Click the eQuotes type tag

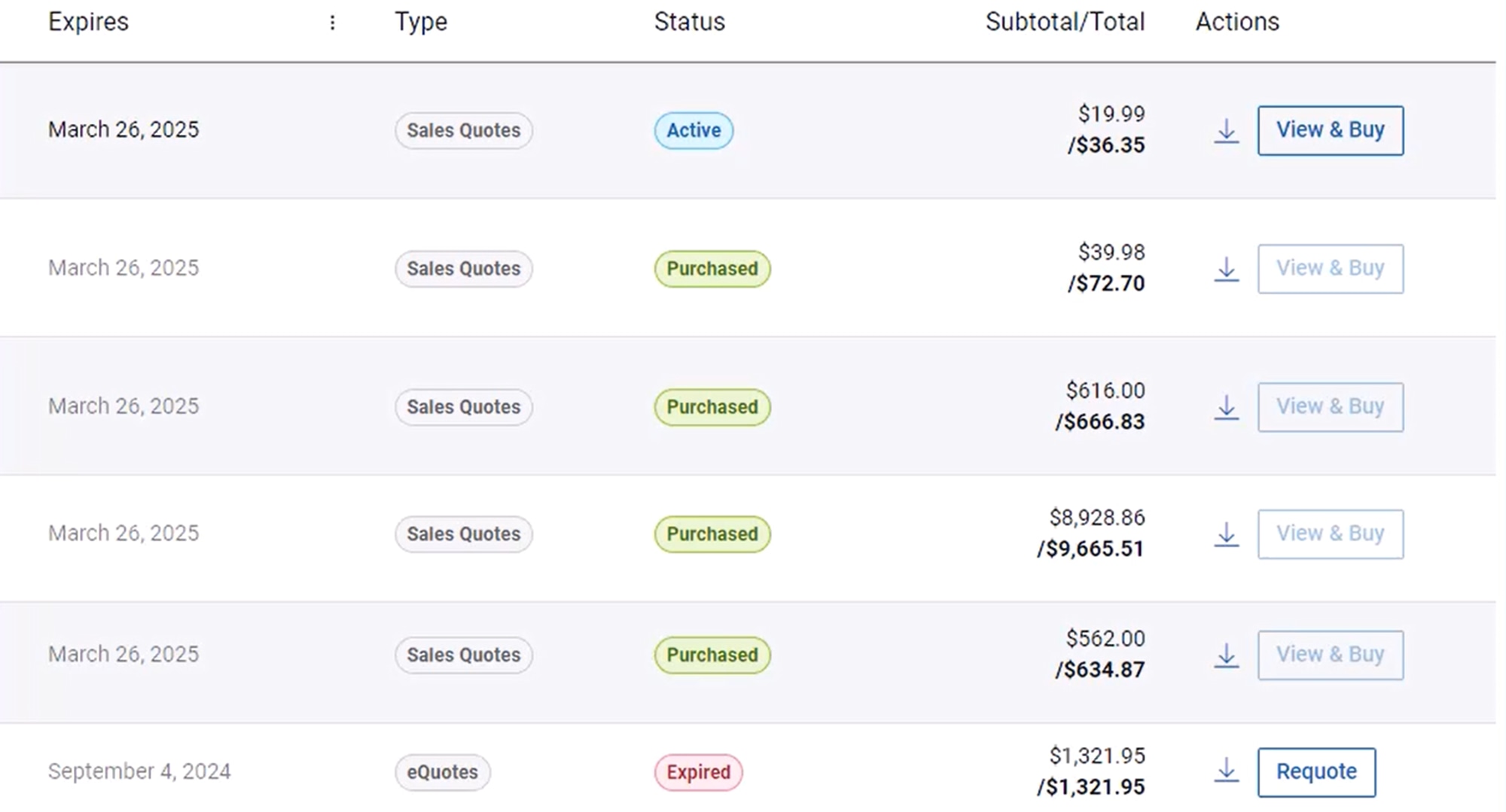coord(443,772)
